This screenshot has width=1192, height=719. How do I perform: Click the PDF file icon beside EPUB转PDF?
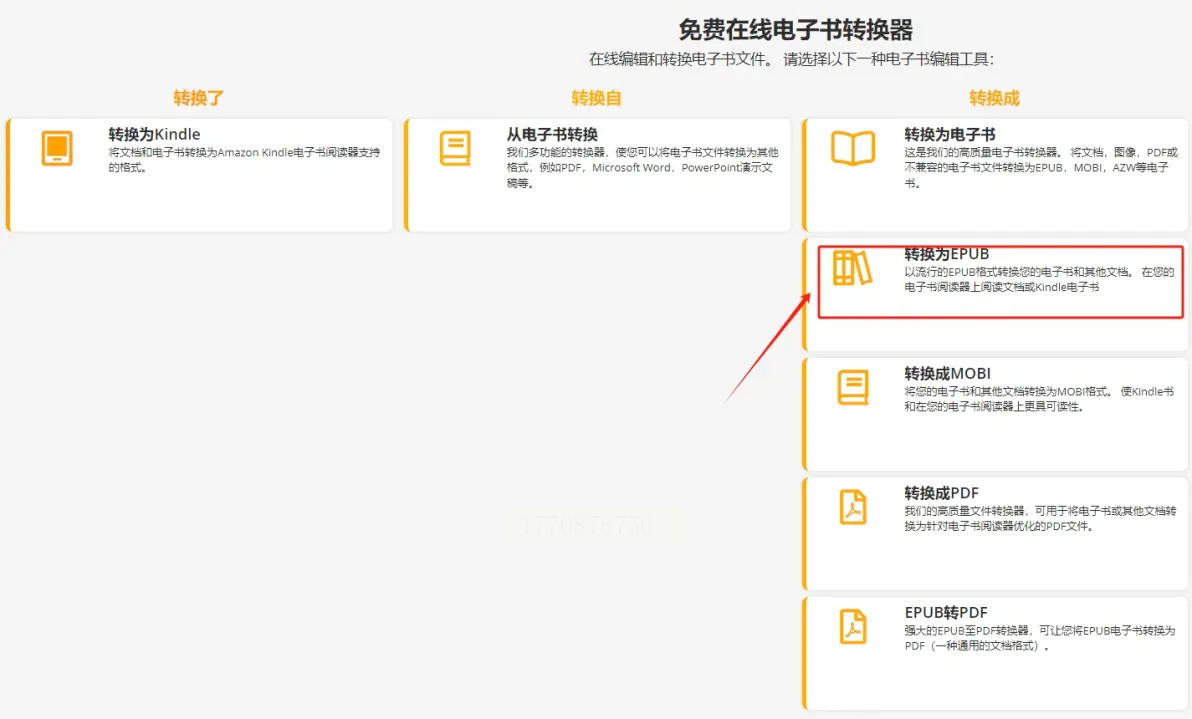853,626
